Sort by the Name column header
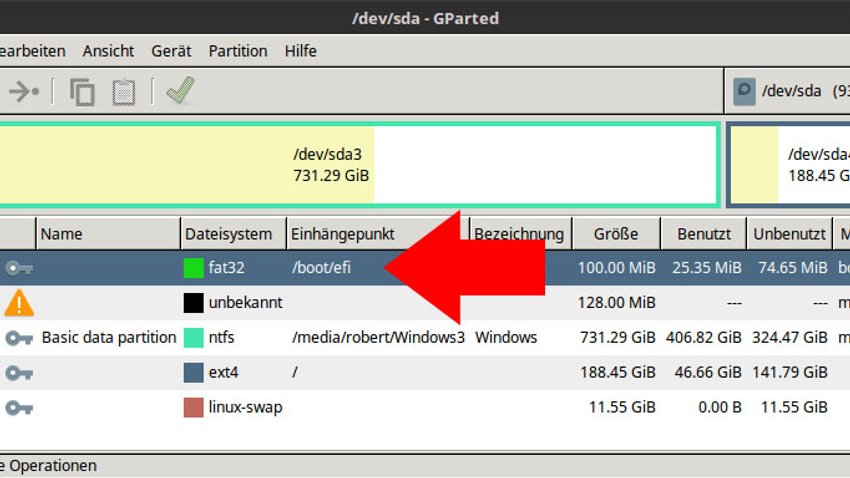 click(108, 234)
